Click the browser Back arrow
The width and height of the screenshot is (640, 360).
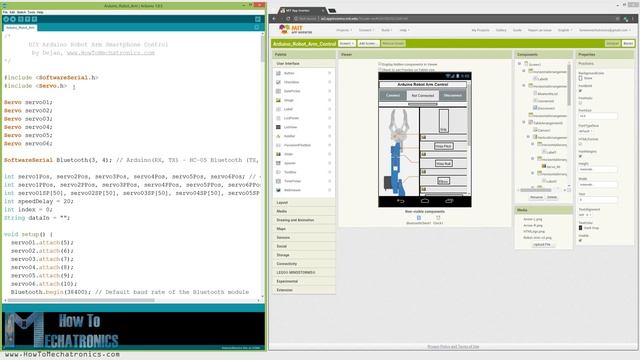[275, 19]
